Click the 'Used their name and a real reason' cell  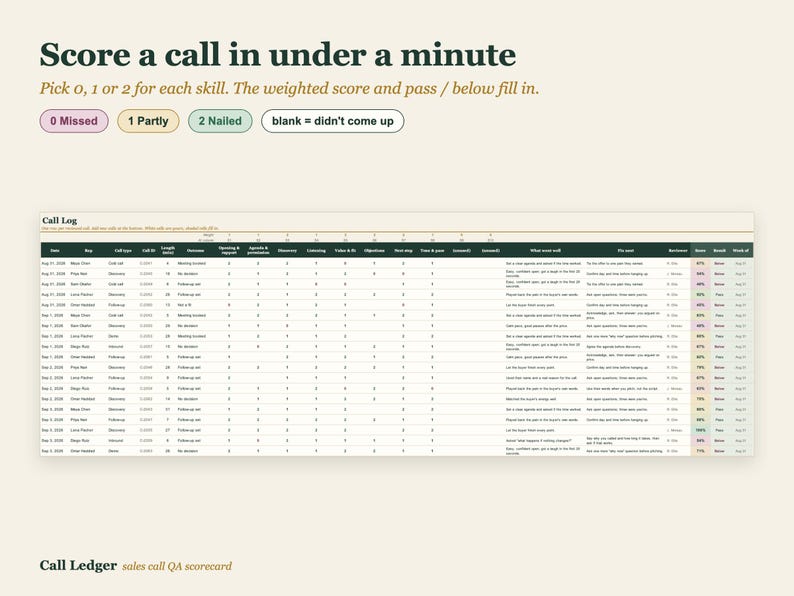pyautogui.click(x=541, y=378)
